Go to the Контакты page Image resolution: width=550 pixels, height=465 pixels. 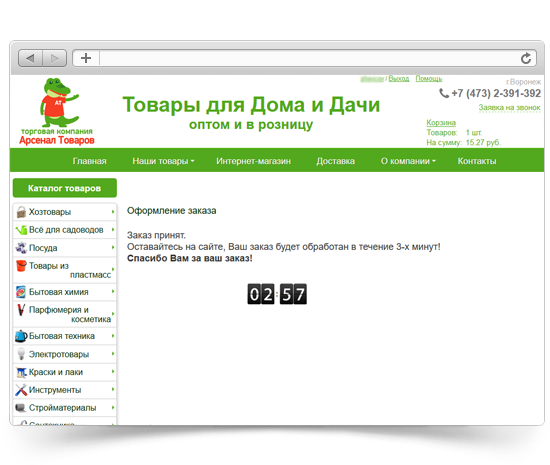tap(477, 161)
